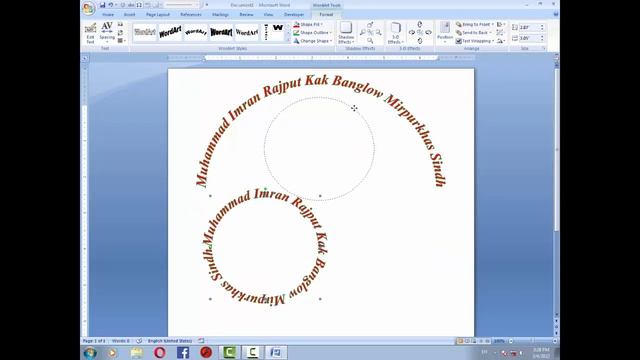Tilt the 3-D effect up

[420, 25]
